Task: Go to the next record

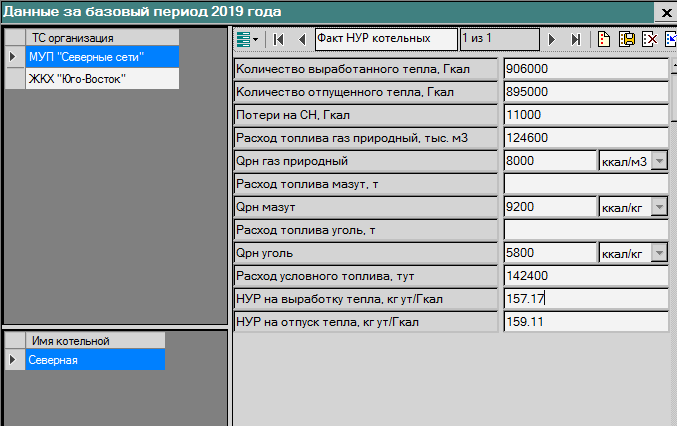Action: point(551,39)
